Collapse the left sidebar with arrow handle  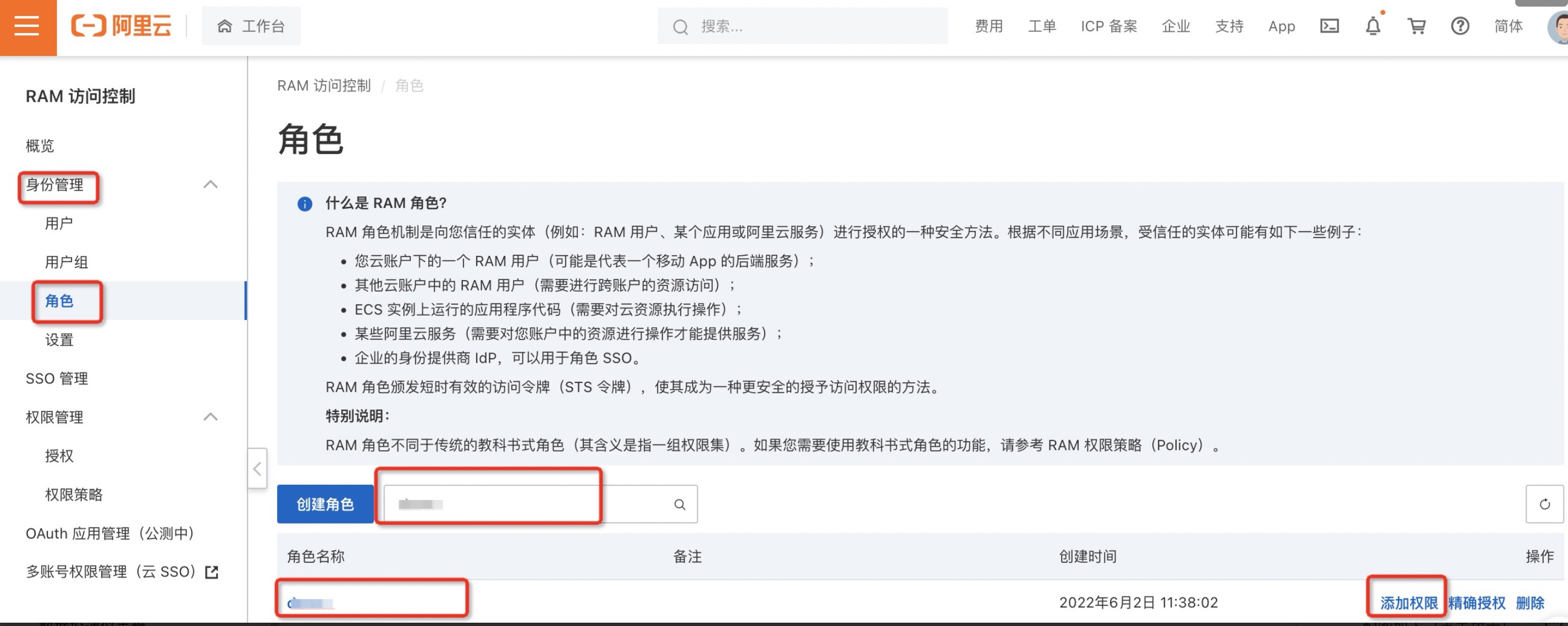tap(257, 468)
